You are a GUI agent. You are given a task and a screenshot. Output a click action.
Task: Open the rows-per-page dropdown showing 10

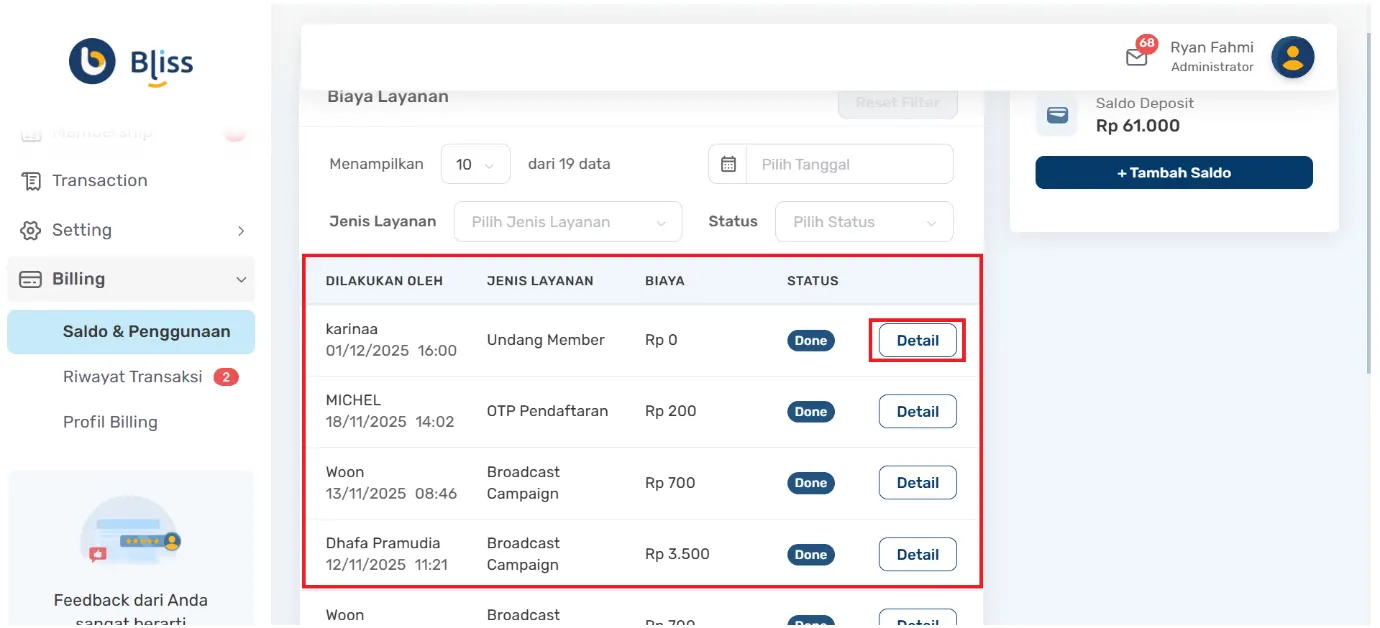pyautogui.click(x=475, y=164)
